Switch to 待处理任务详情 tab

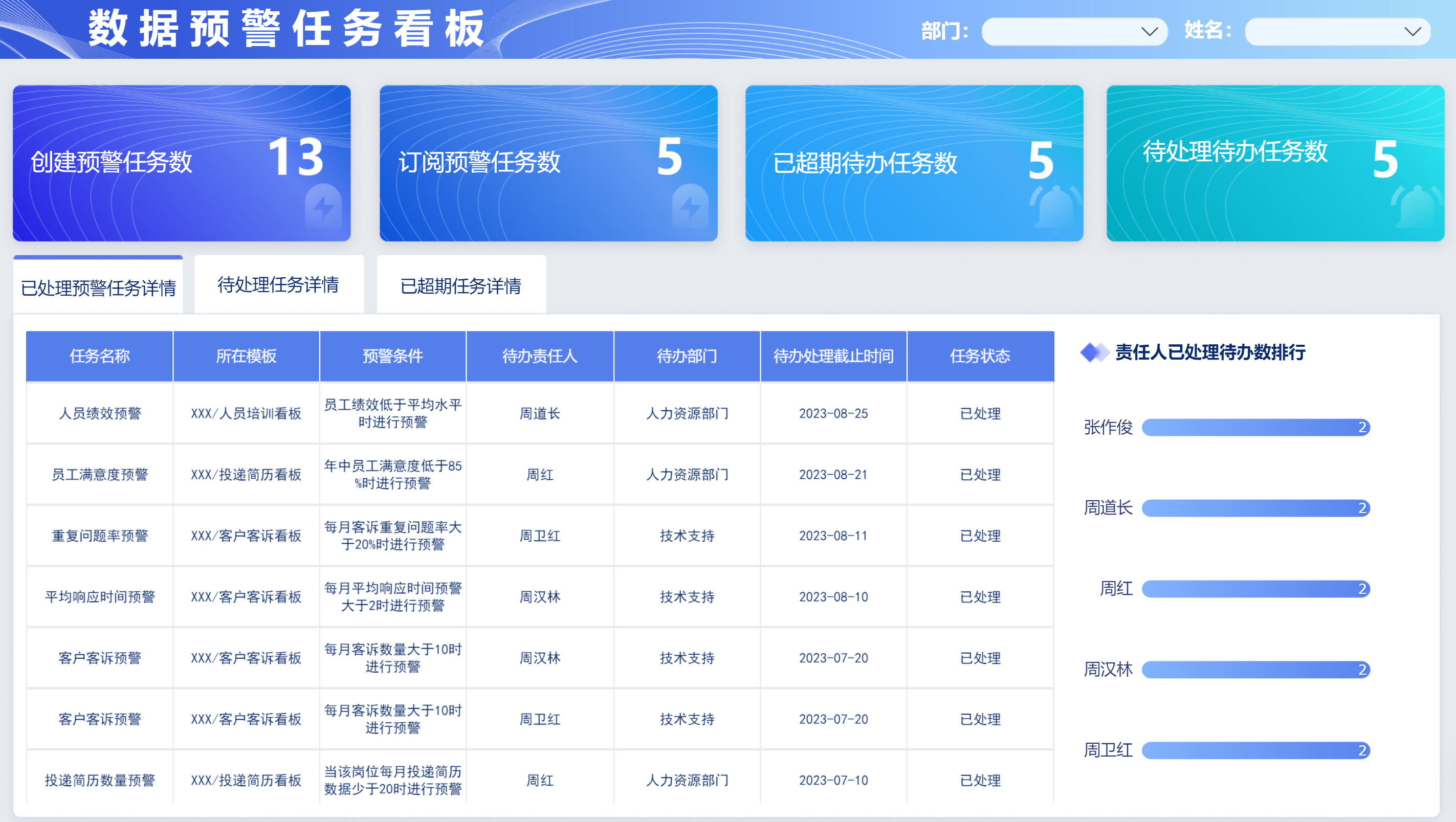pos(278,285)
